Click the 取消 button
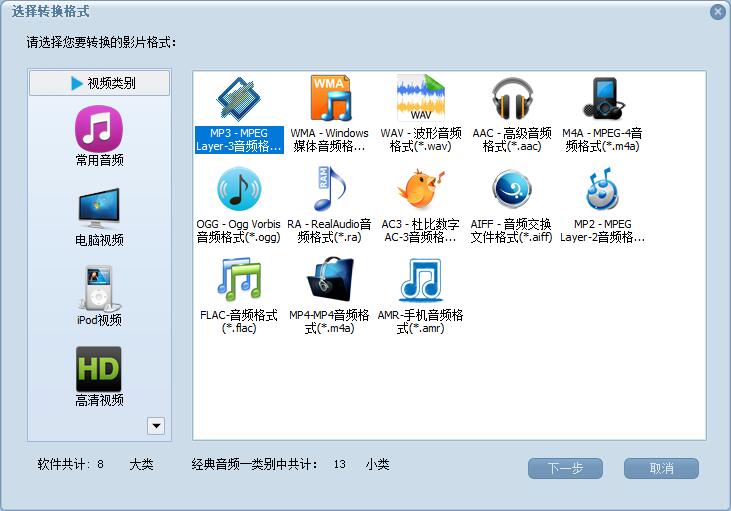This screenshot has height=511, width=731. pyautogui.click(x=661, y=468)
